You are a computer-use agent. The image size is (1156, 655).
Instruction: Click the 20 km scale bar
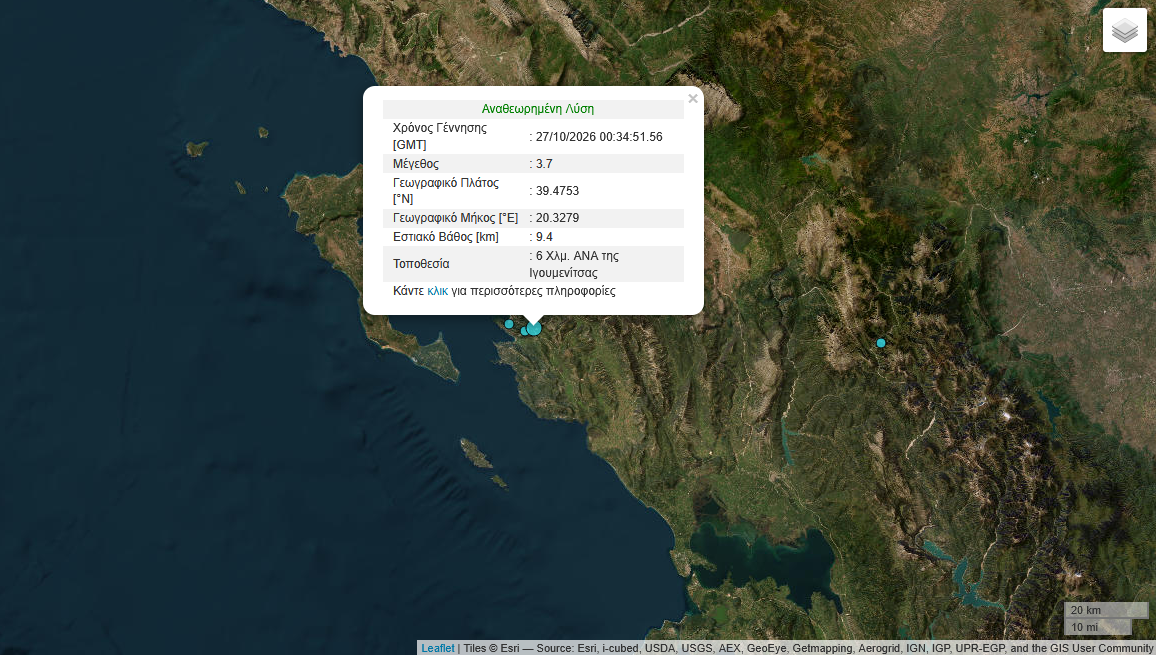tap(1106, 610)
